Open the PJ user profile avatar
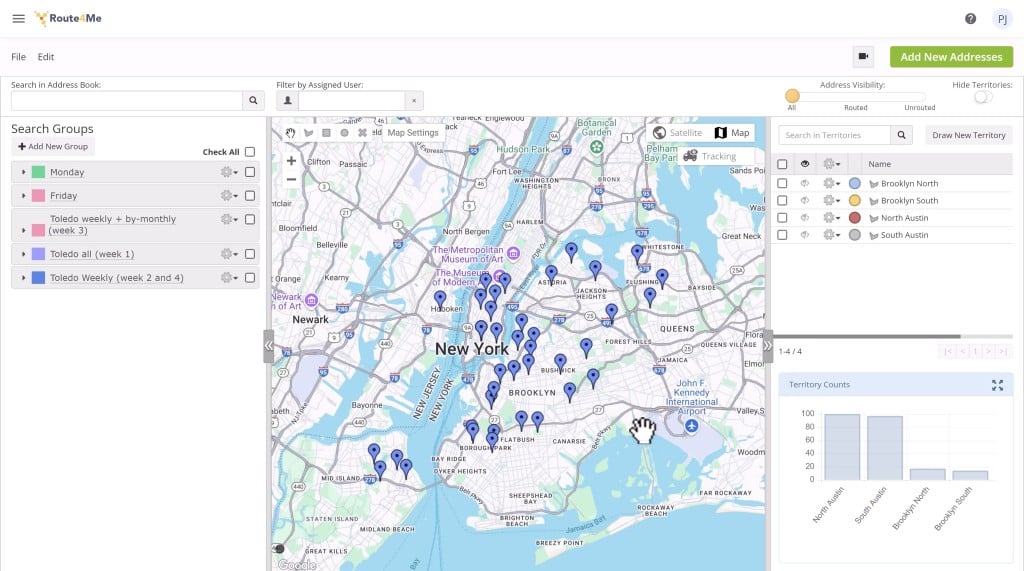 pyautogui.click(x=1002, y=19)
